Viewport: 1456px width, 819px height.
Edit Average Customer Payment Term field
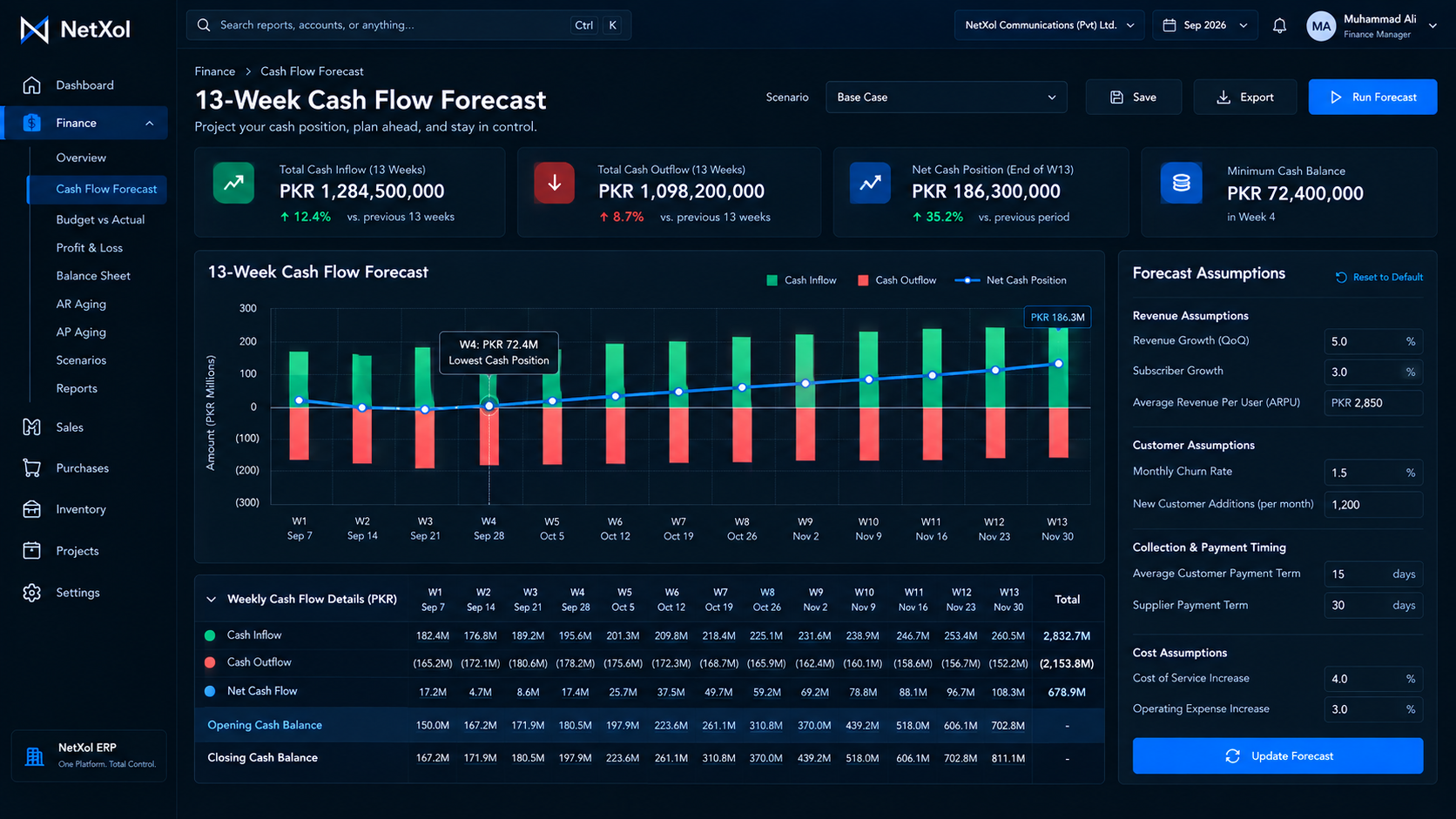tap(1373, 574)
